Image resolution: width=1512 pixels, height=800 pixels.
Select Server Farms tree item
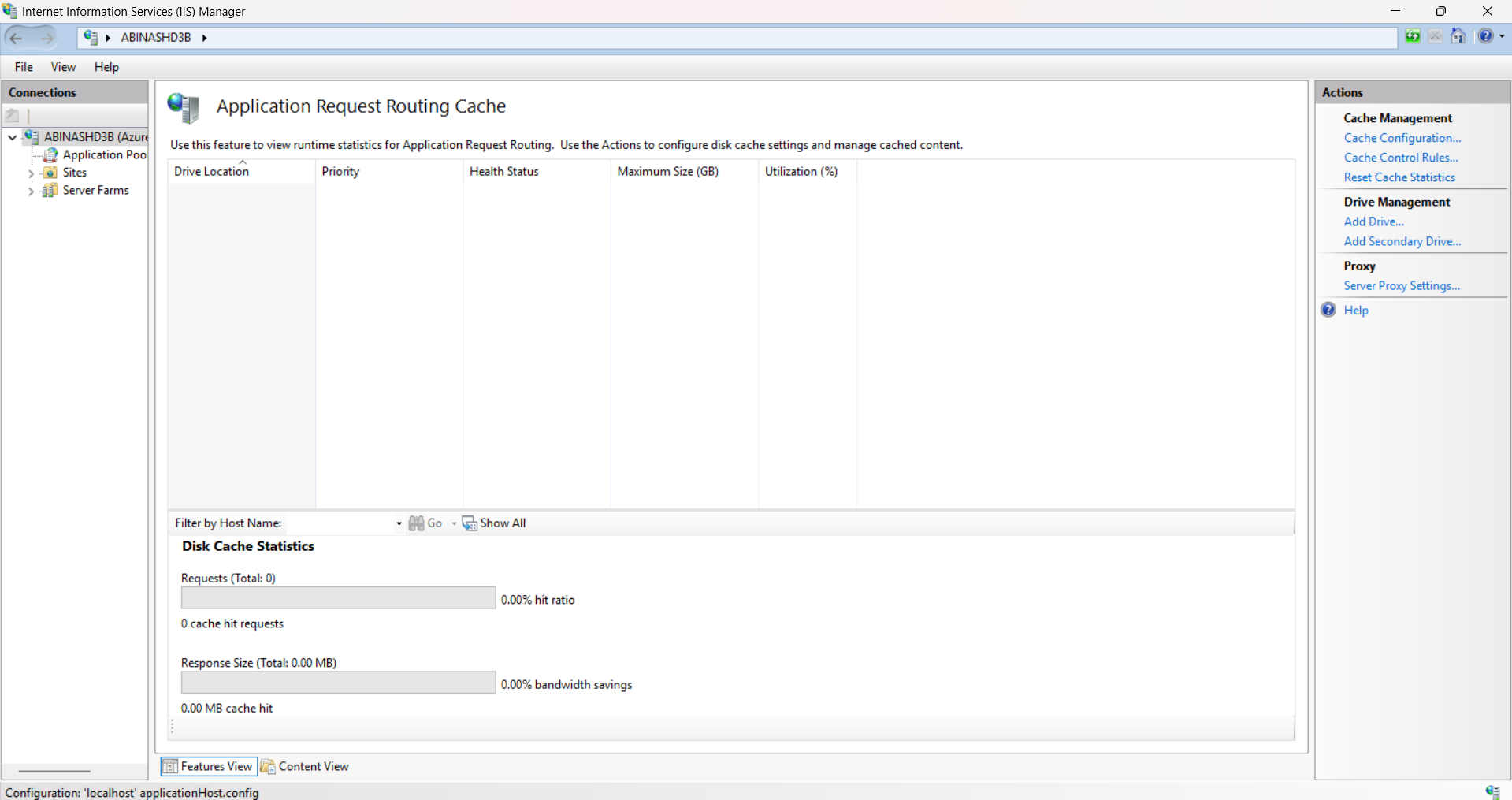pos(95,190)
